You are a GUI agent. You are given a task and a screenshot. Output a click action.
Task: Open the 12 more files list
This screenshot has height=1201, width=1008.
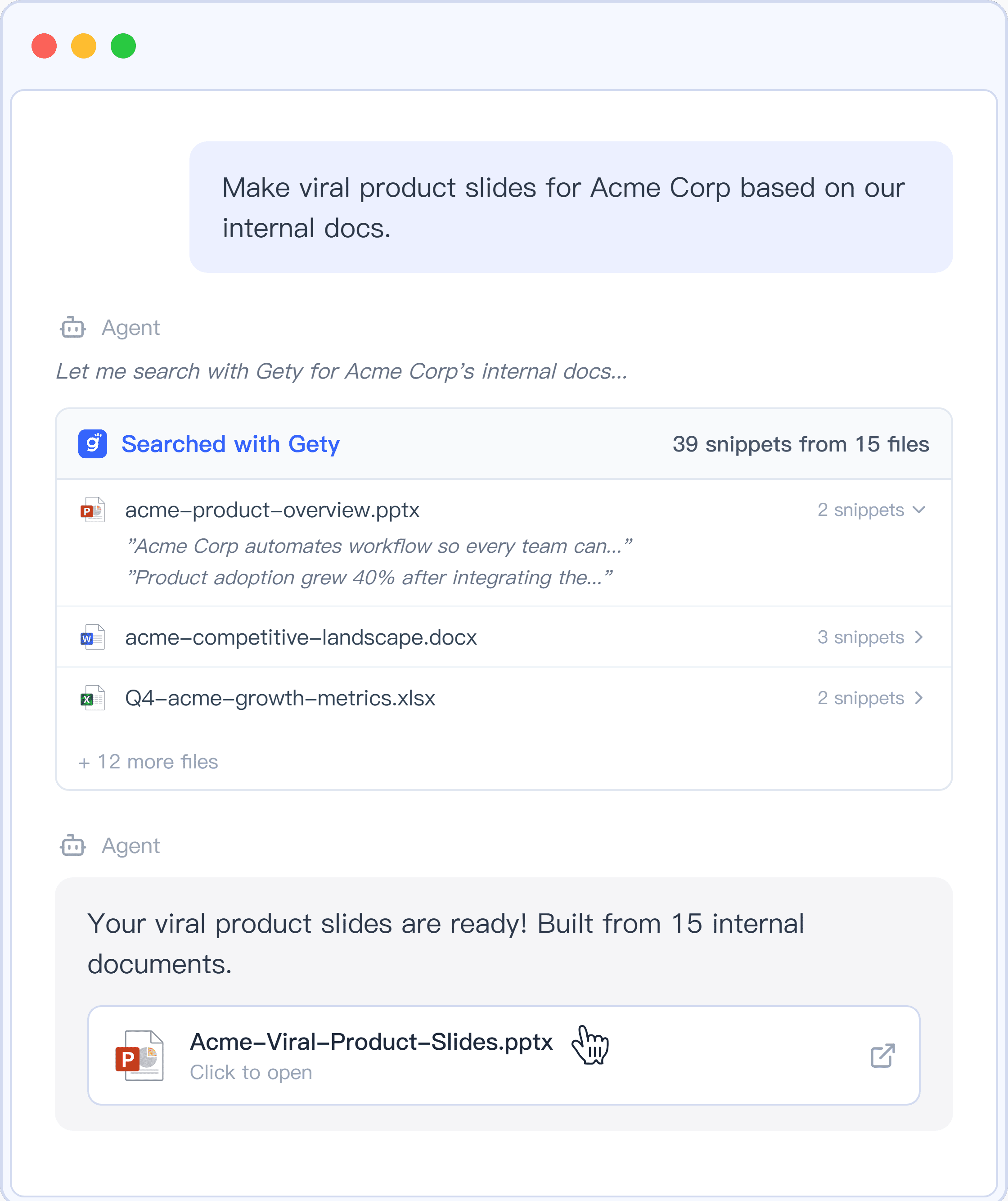coord(148,762)
